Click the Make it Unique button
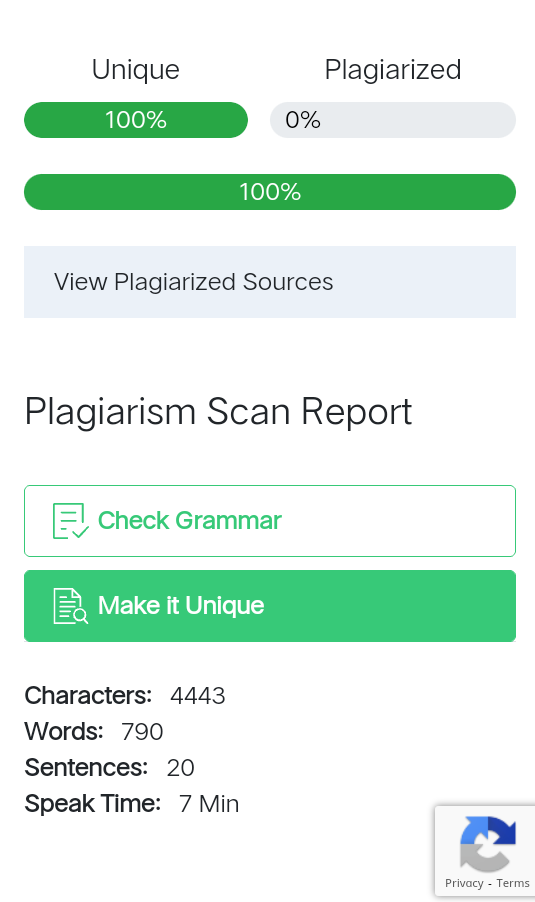 pos(270,606)
